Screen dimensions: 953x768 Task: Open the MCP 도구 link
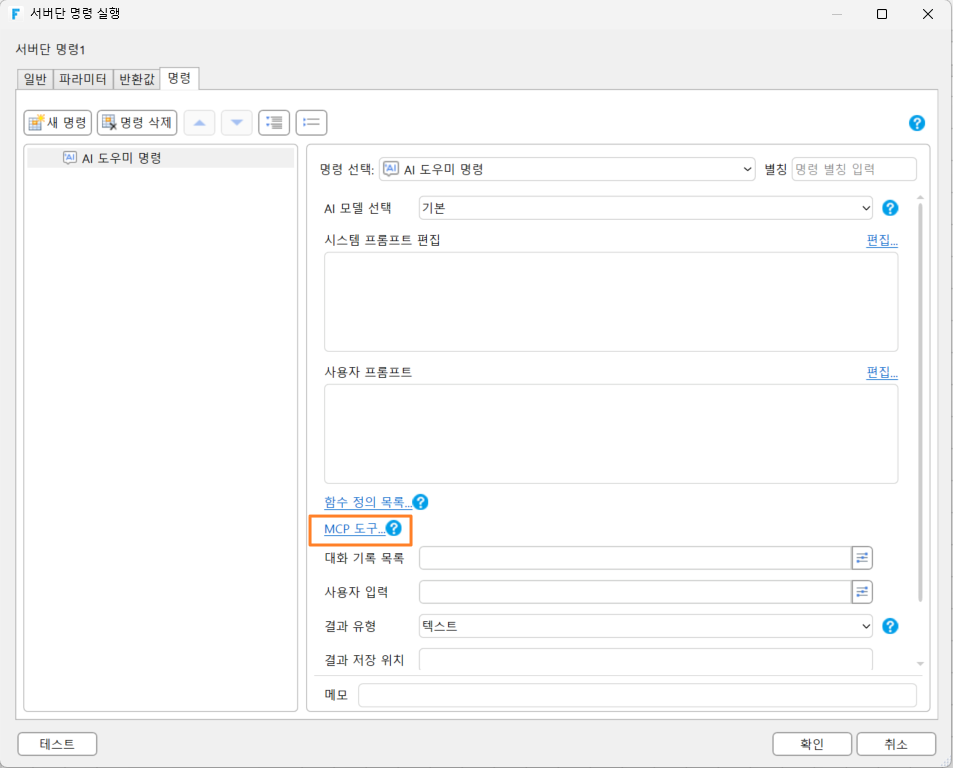[354, 529]
